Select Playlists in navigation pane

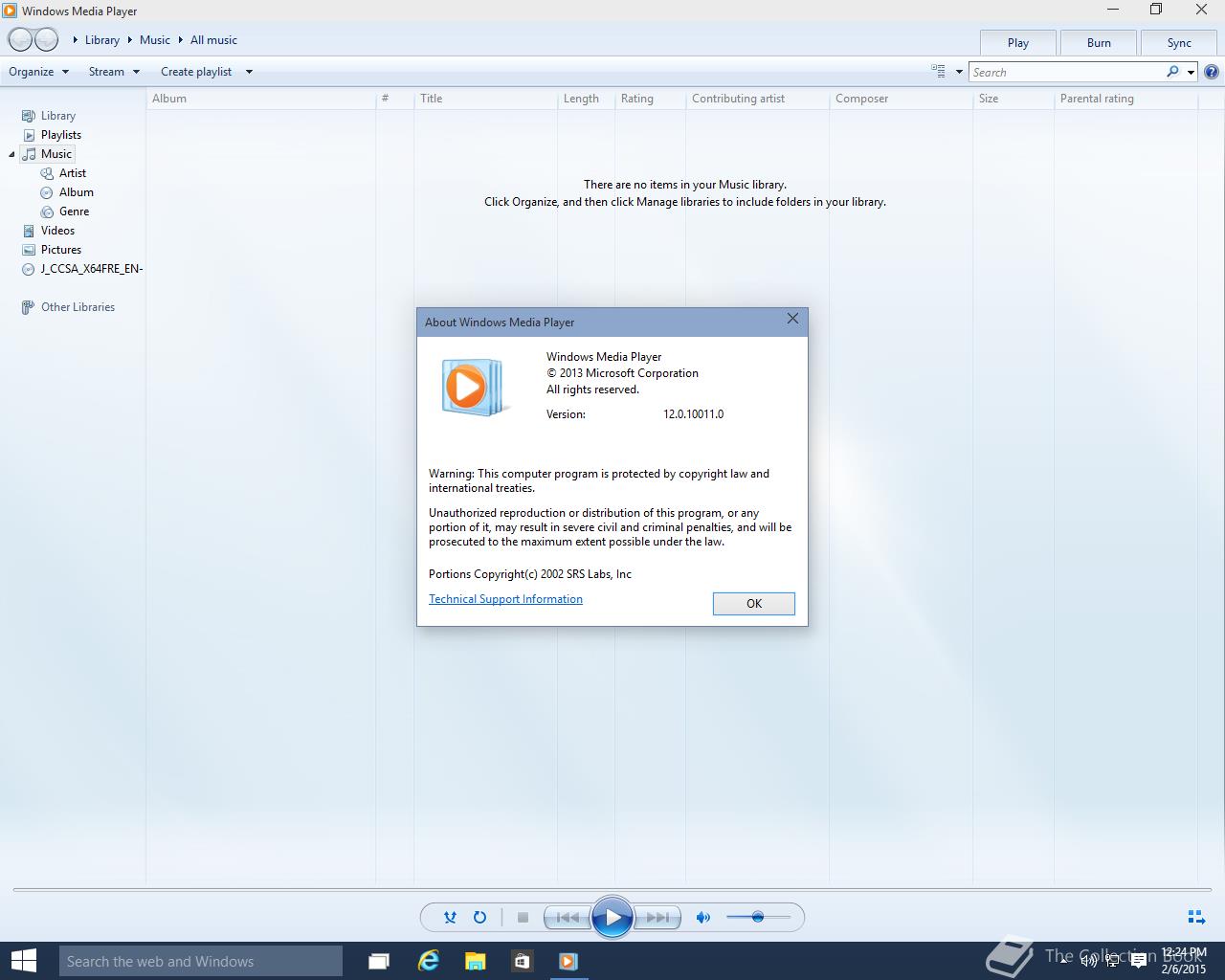52,135
